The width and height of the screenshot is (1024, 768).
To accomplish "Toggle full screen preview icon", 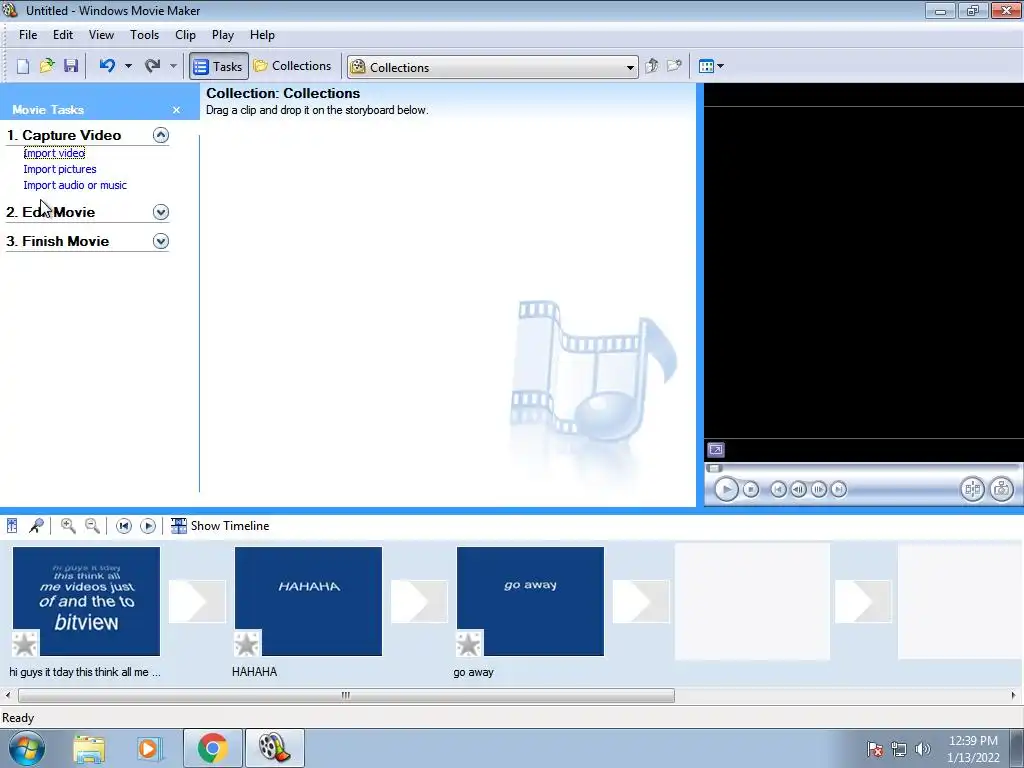I will point(716,450).
